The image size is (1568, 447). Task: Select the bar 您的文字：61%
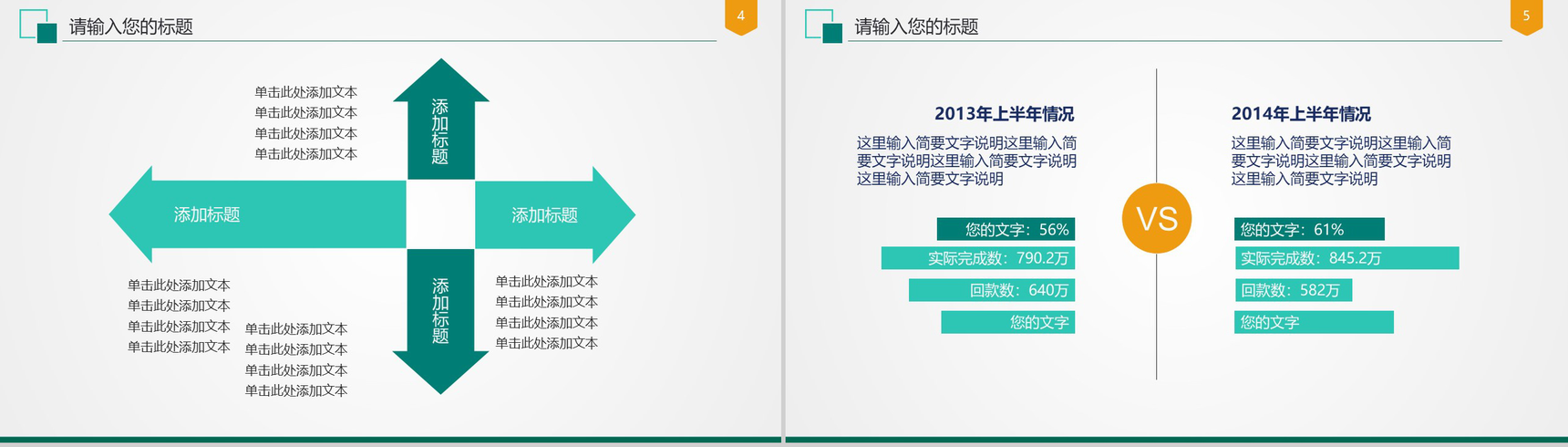pos(1309,229)
